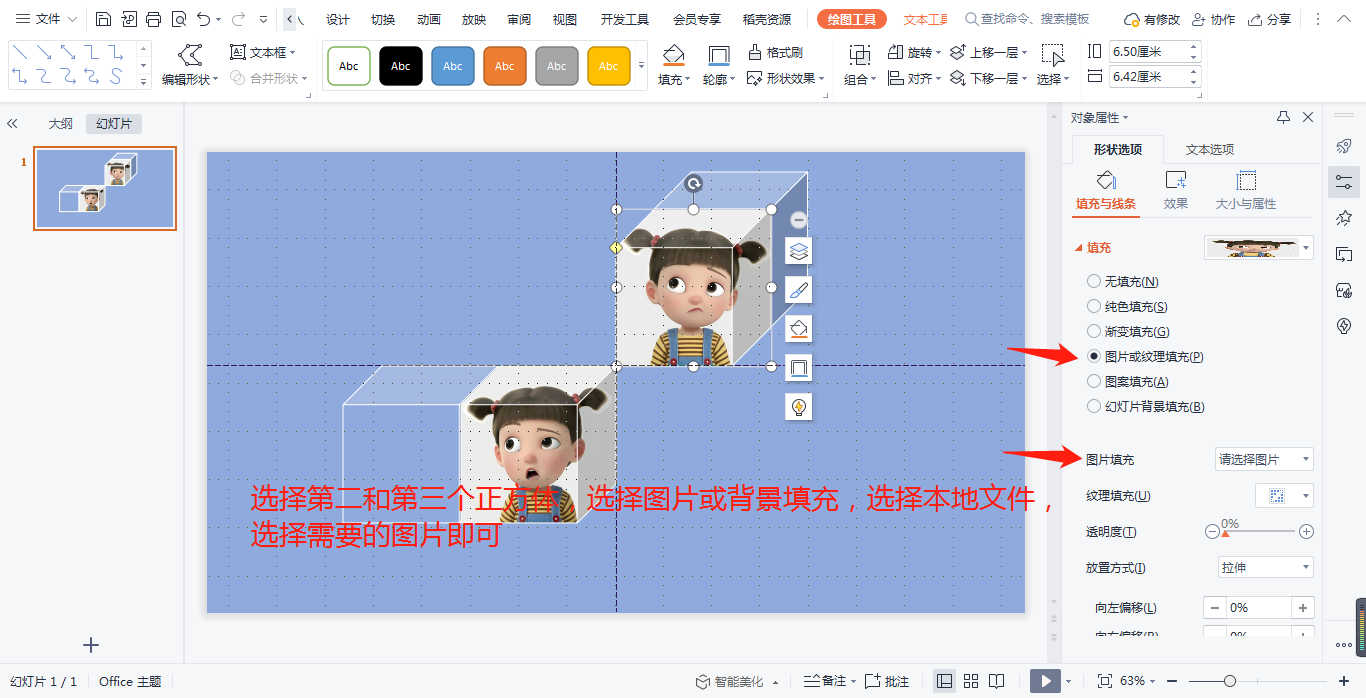Apply the black Abc shape style
This screenshot has width=1366, height=698.
pos(401,66)
